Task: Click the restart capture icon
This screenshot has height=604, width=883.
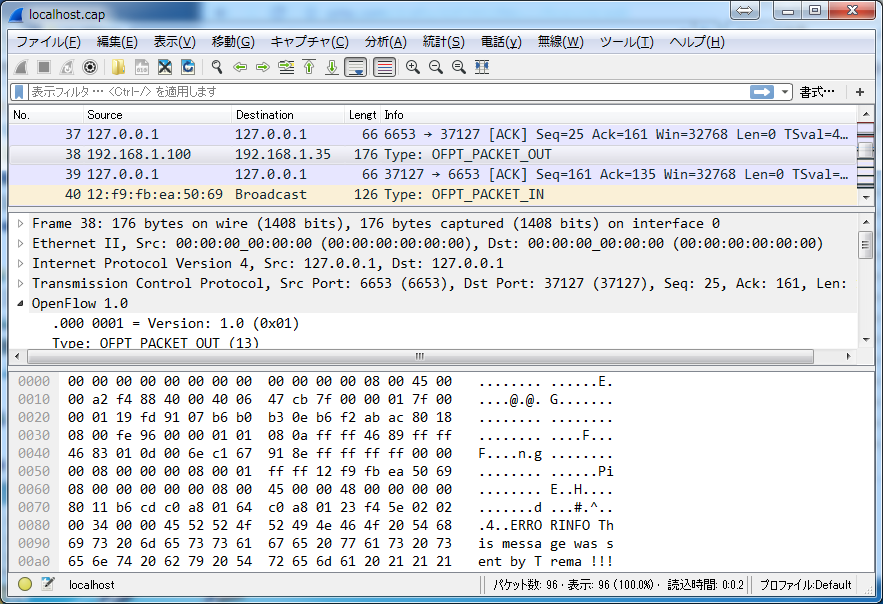Action: tap(67, 68)
